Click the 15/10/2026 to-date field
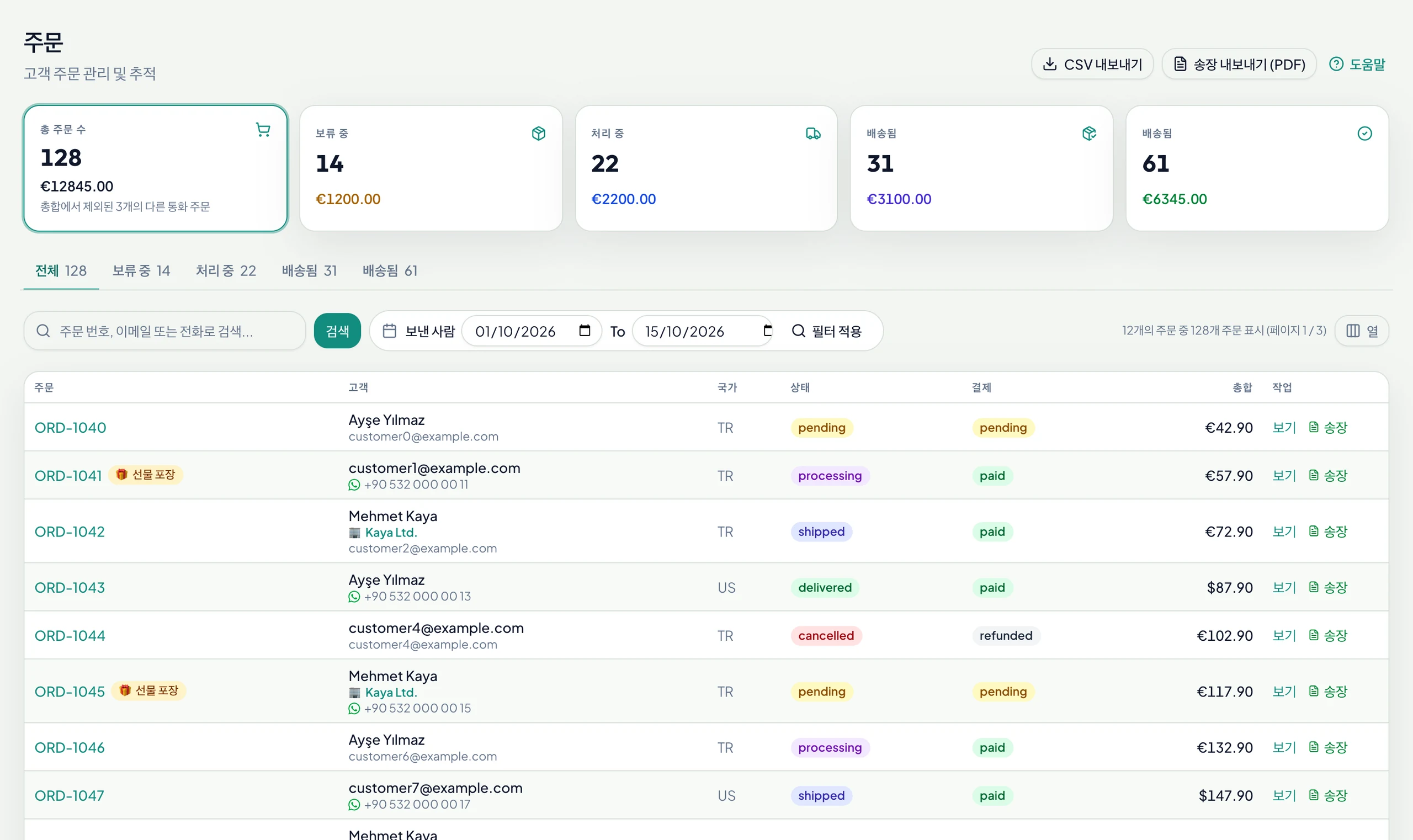 [703, 331]
